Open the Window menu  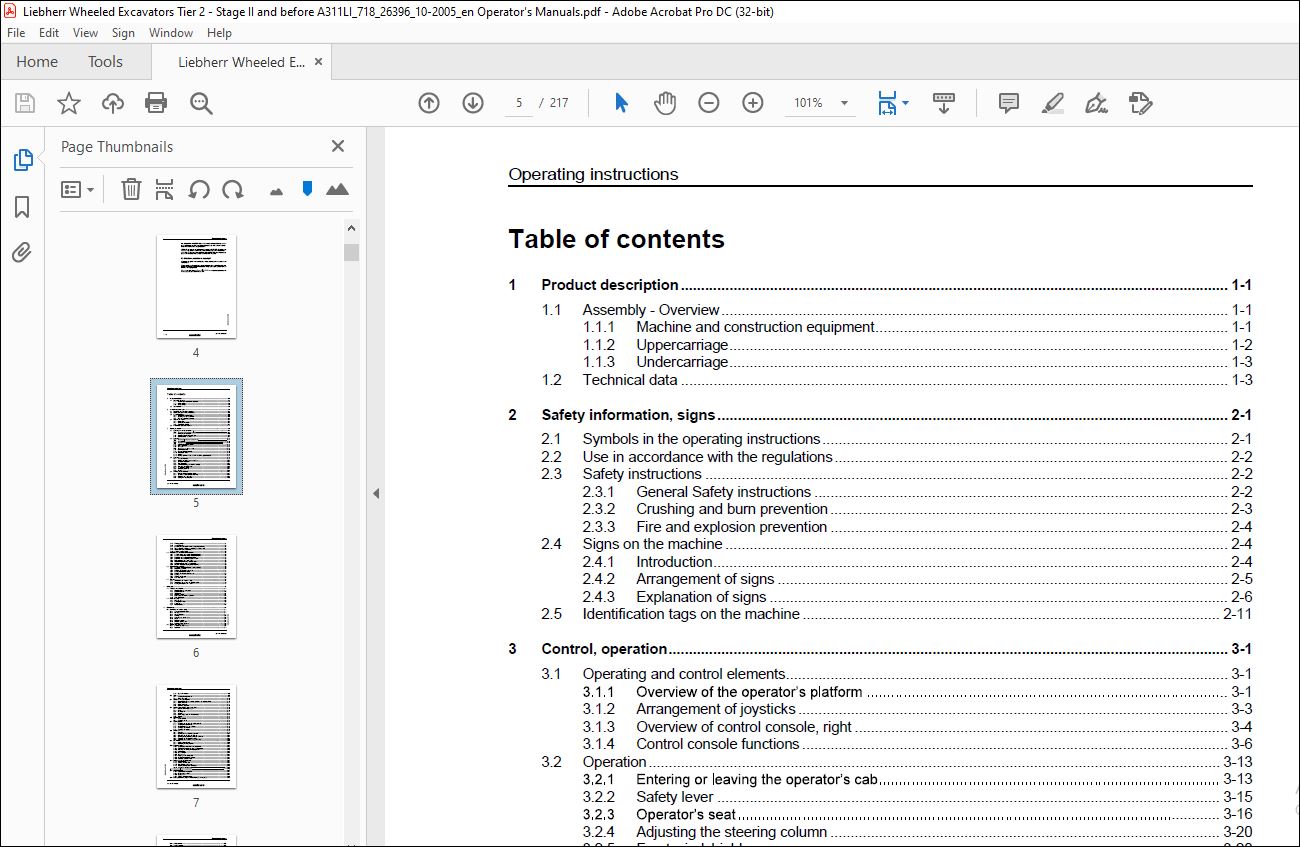[171, 33]
